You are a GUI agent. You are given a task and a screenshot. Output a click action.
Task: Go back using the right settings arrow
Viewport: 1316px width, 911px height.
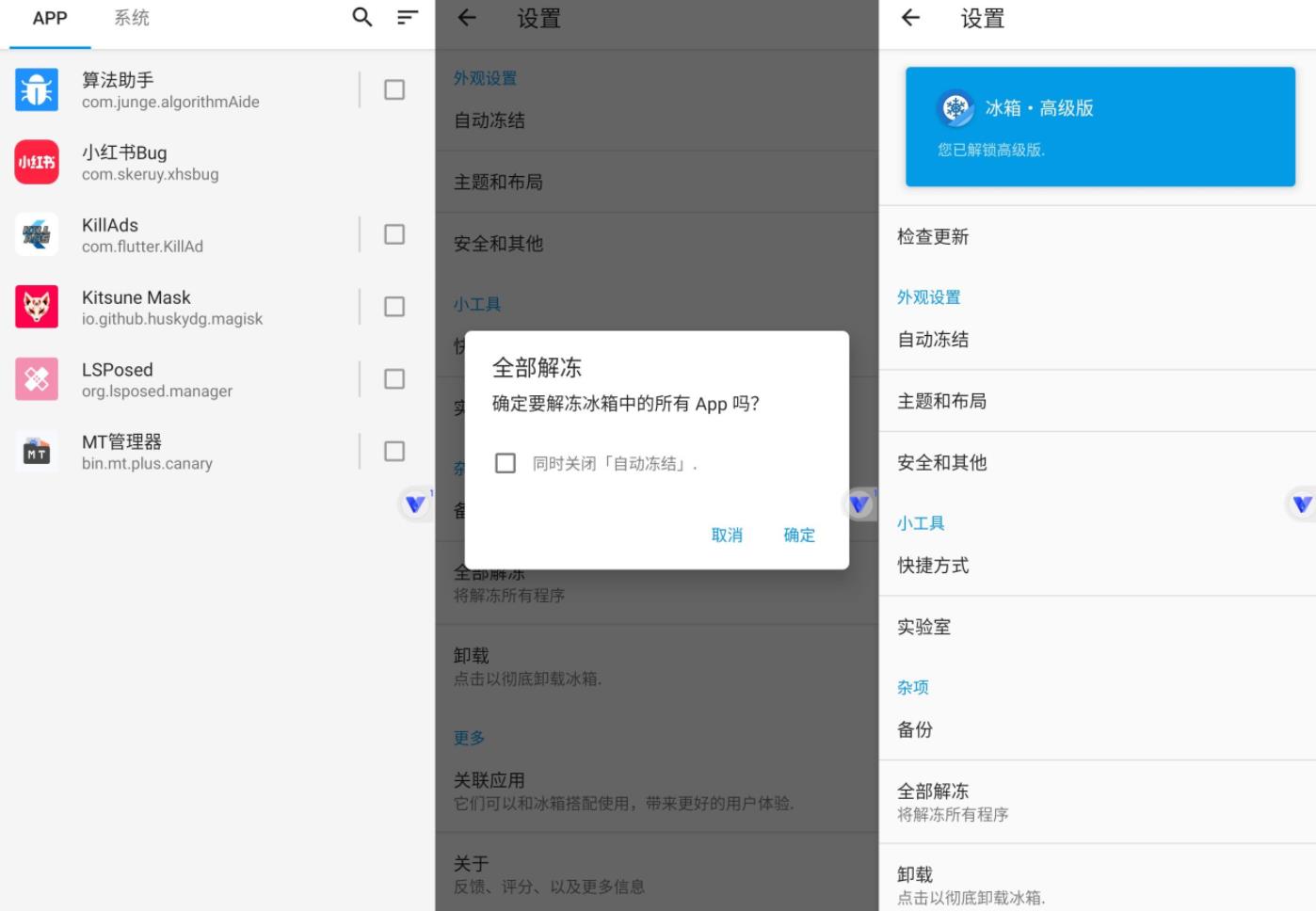coord(910,18)
